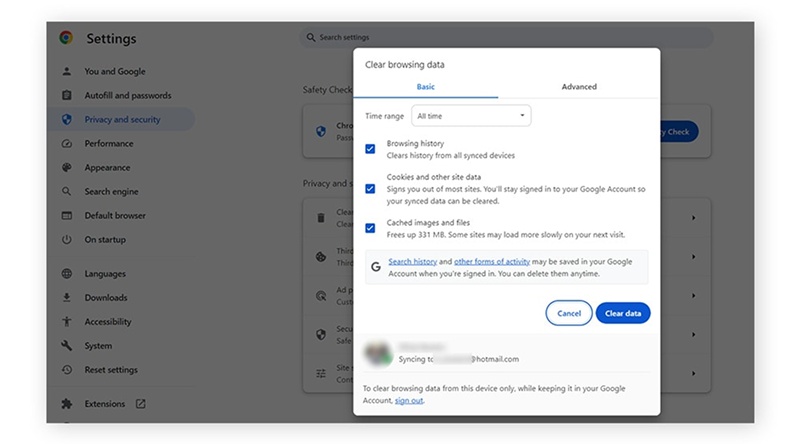The image size is (800, 444).
Task: Click the Performance gauge icon
Action: click(67, 144)
